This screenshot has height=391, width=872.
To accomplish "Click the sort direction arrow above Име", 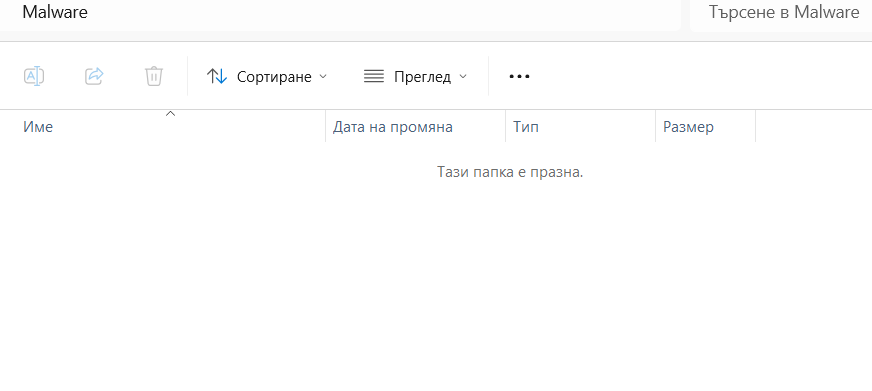I will (x=171, y=114).
